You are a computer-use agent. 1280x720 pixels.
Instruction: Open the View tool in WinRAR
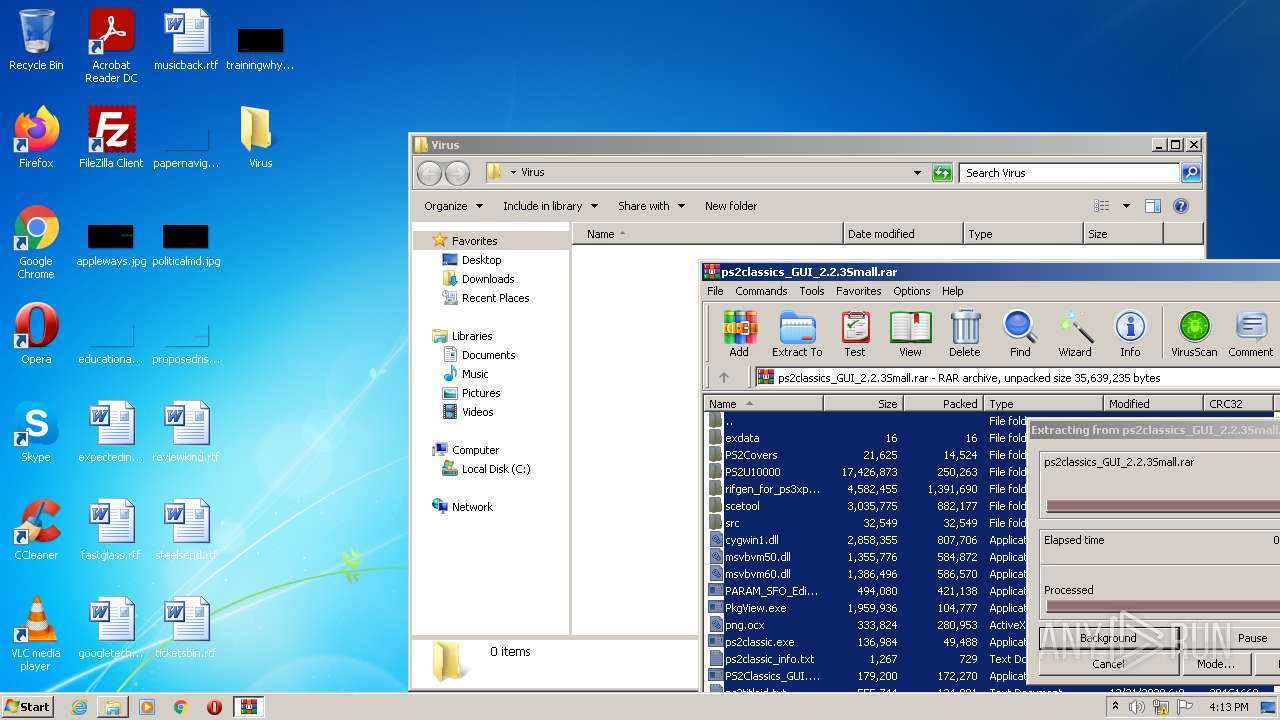coord(910,334)
